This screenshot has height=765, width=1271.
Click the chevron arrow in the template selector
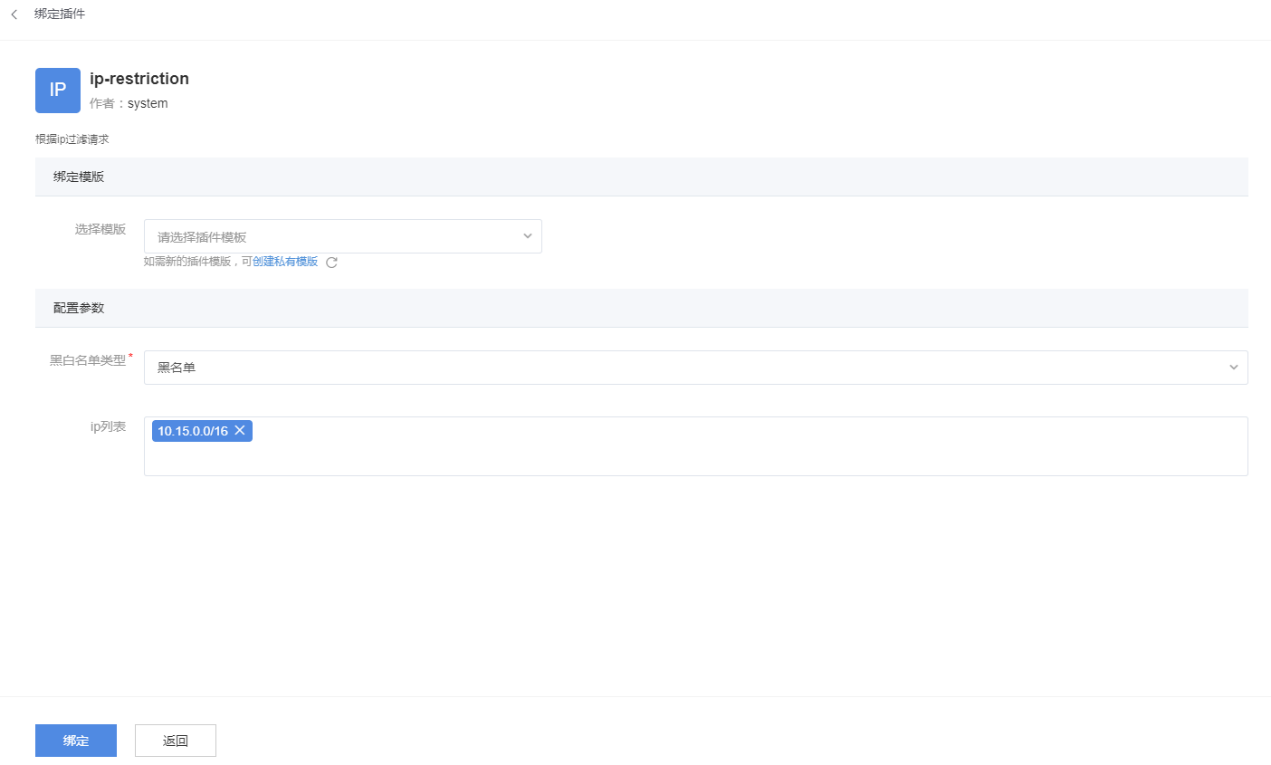click(528, 236)
